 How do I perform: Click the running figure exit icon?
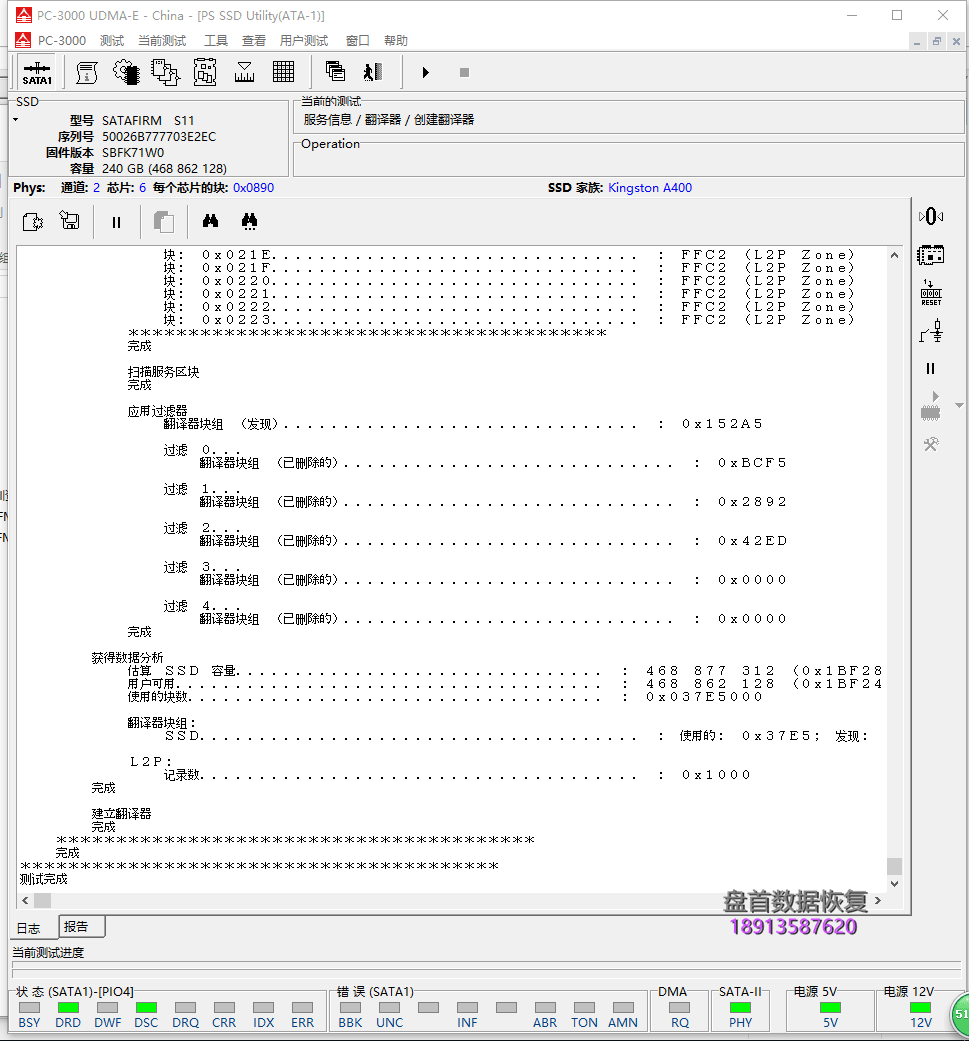[x=373, y=72]
